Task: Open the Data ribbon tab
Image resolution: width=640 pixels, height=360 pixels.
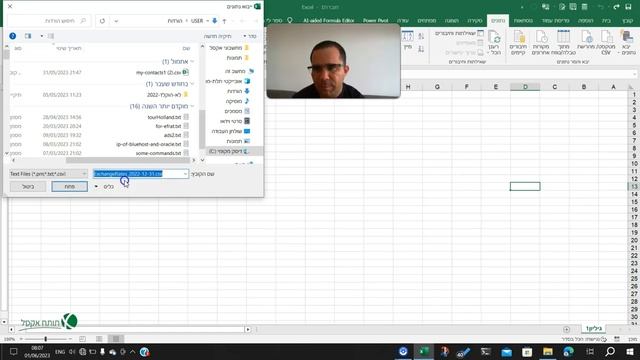Action: tap(498, 20)
